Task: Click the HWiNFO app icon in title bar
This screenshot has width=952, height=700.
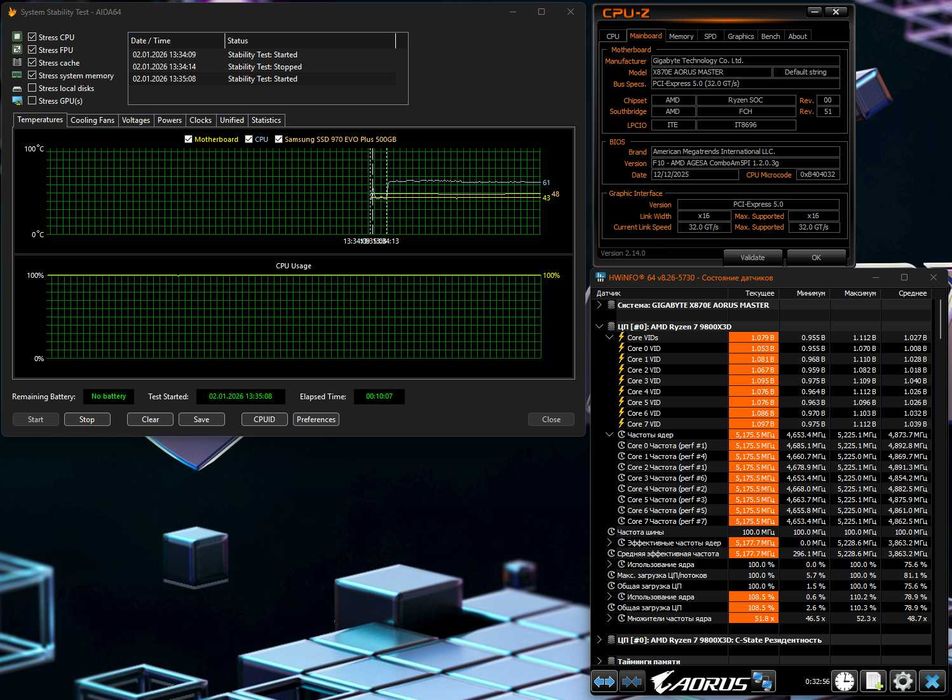Action: click(x=600, y=277)
